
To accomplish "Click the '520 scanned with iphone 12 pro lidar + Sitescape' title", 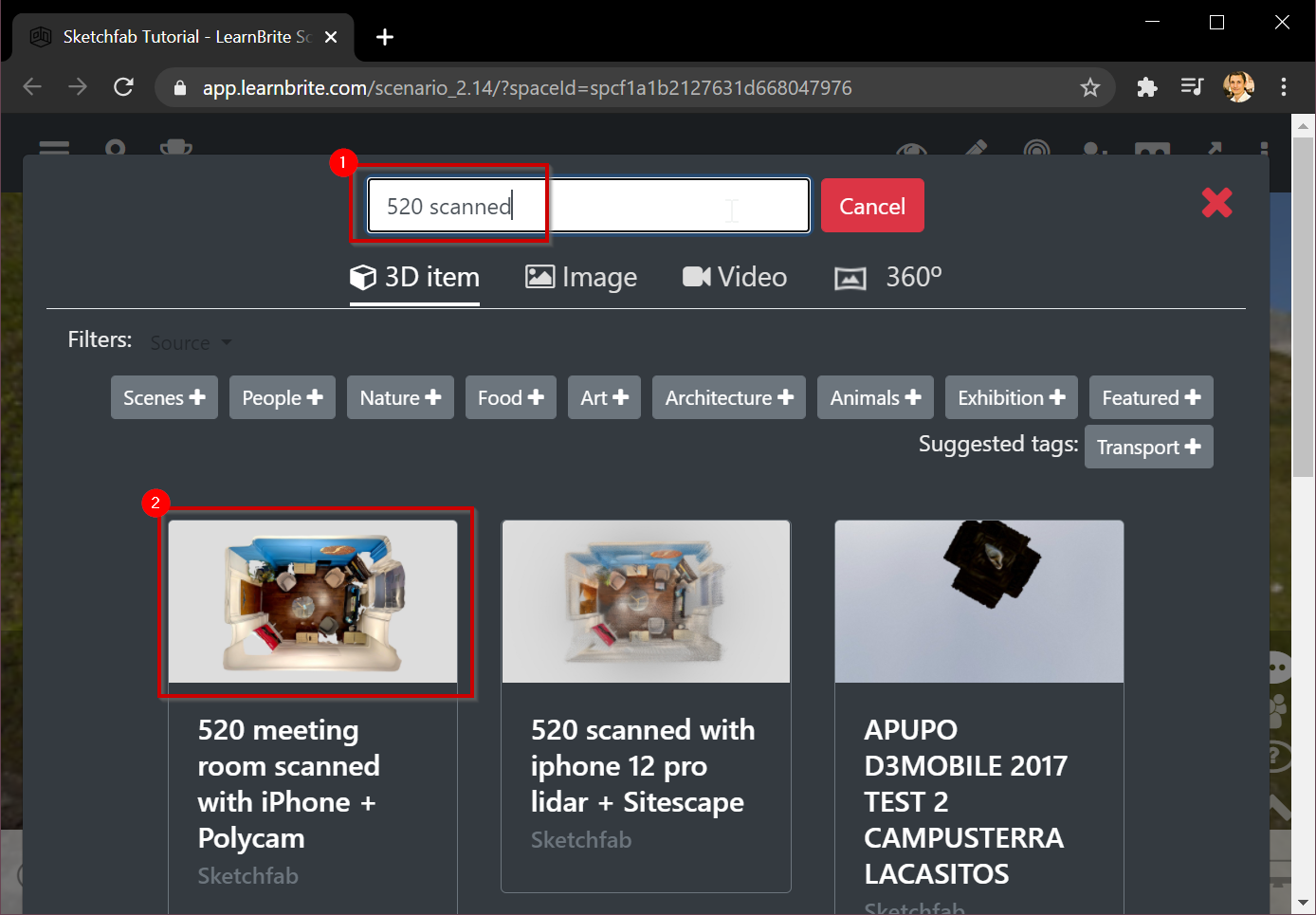I will click(x=643, y=766).
